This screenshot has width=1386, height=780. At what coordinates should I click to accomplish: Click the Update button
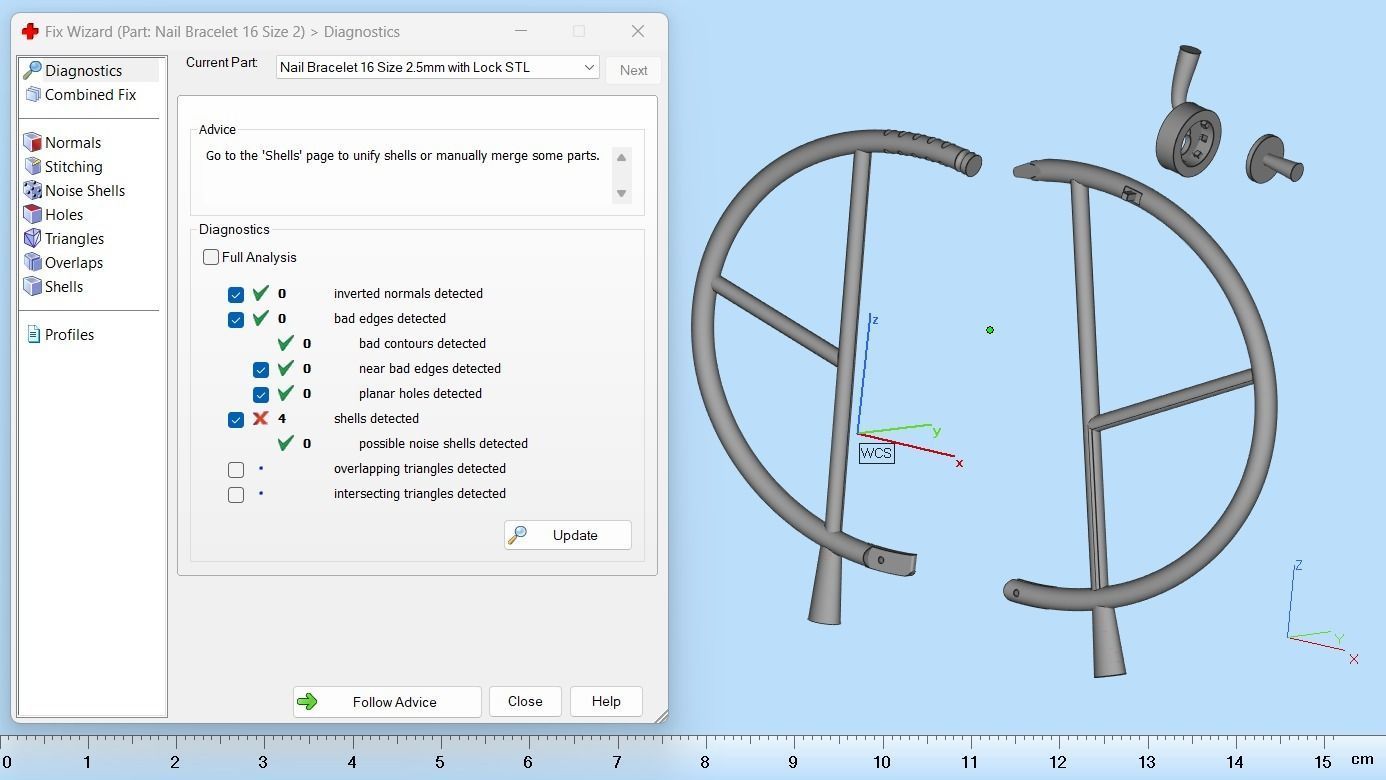pyautogui.click(x=568, y=535)
